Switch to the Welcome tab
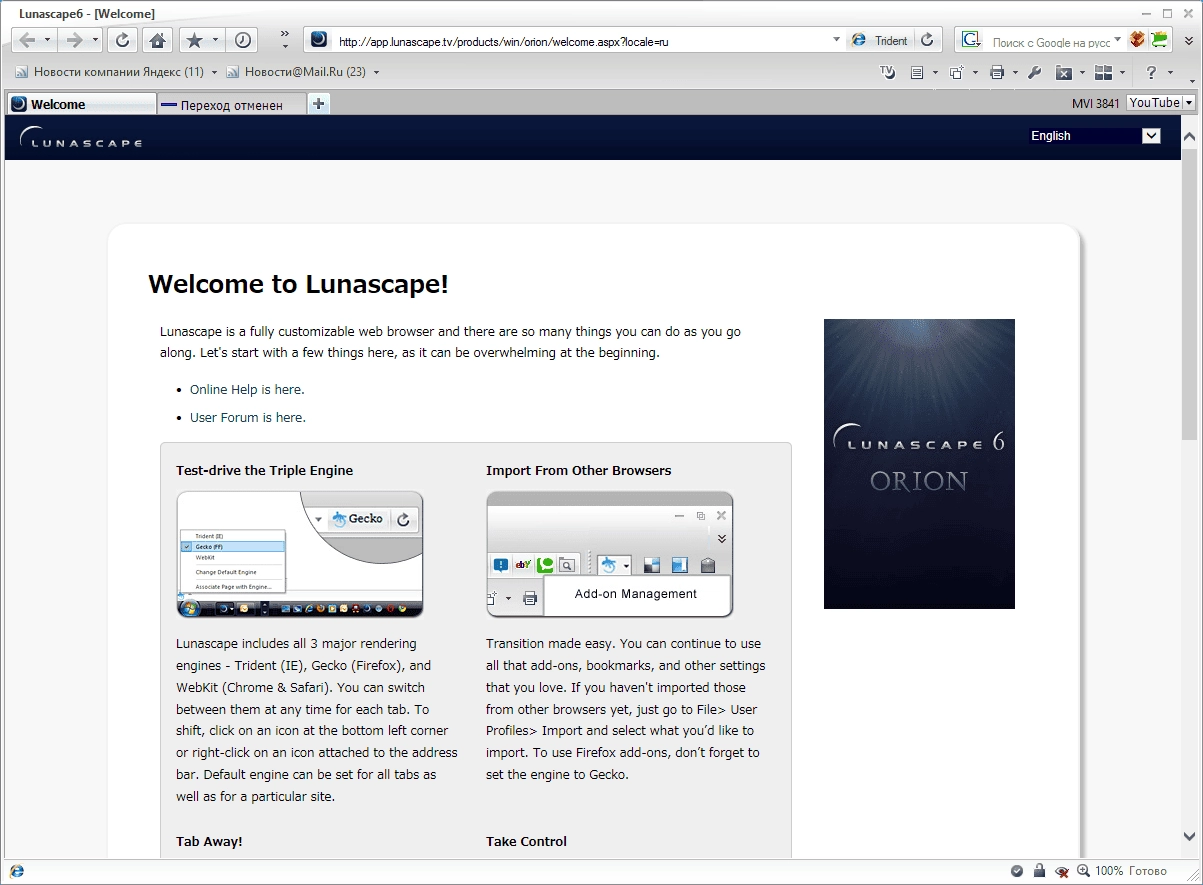Screen dimensions: 1203x885 coord(81,104)
